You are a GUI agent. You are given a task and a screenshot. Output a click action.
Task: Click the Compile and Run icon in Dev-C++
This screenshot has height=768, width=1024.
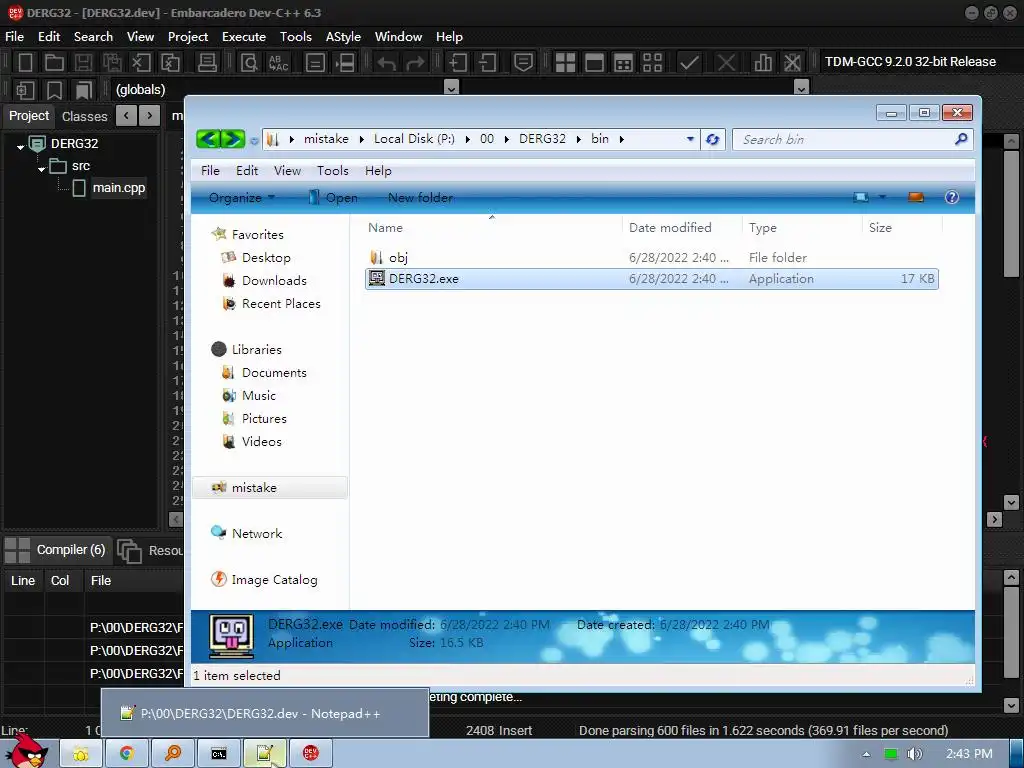coord(624,62)
